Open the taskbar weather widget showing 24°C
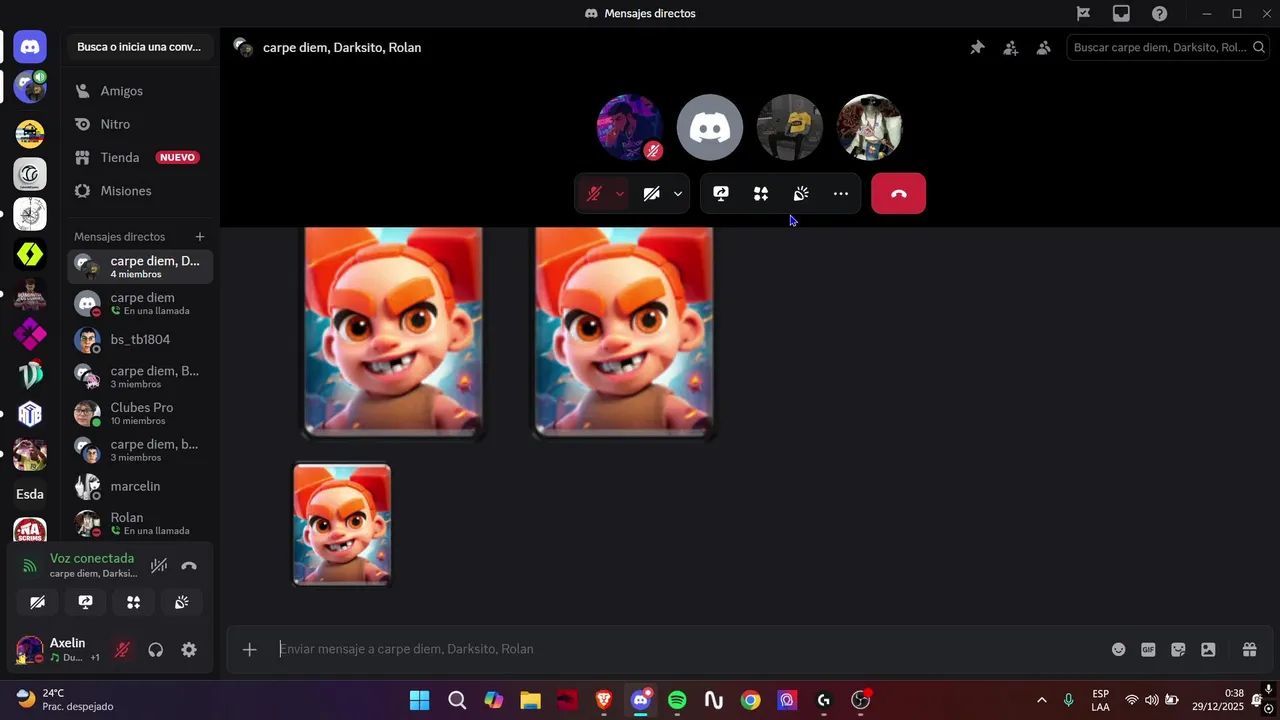 pos(66,700)
